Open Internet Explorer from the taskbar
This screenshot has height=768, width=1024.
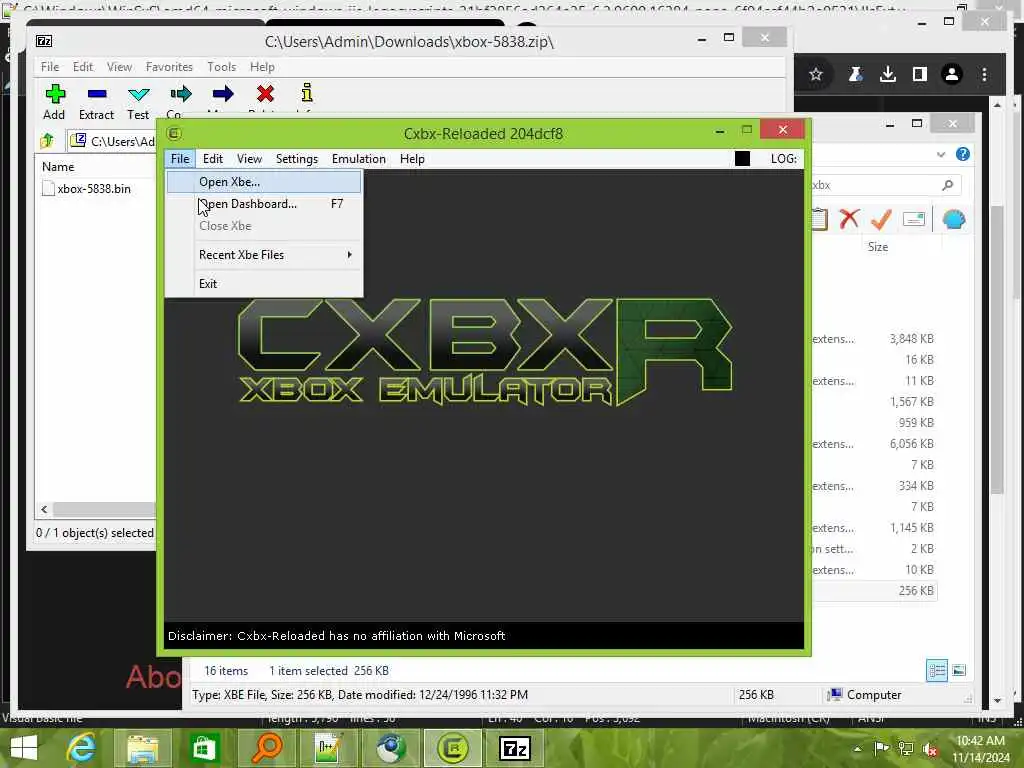point(82,748)
